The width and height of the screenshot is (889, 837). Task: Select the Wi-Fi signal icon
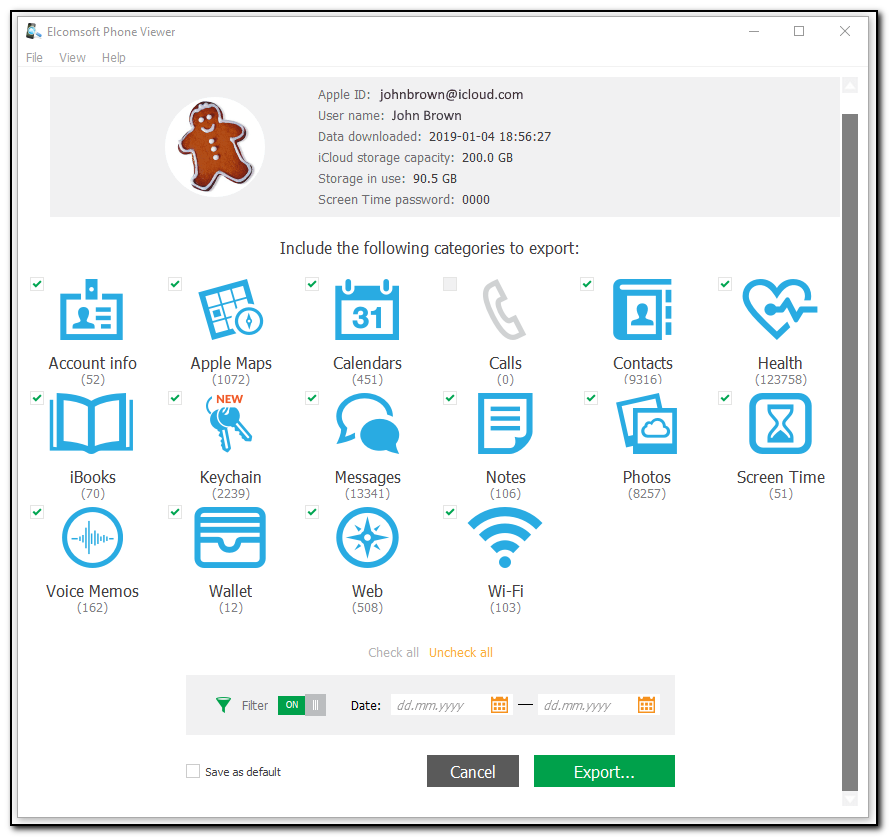pyautogui.click(x=505, y=538)
